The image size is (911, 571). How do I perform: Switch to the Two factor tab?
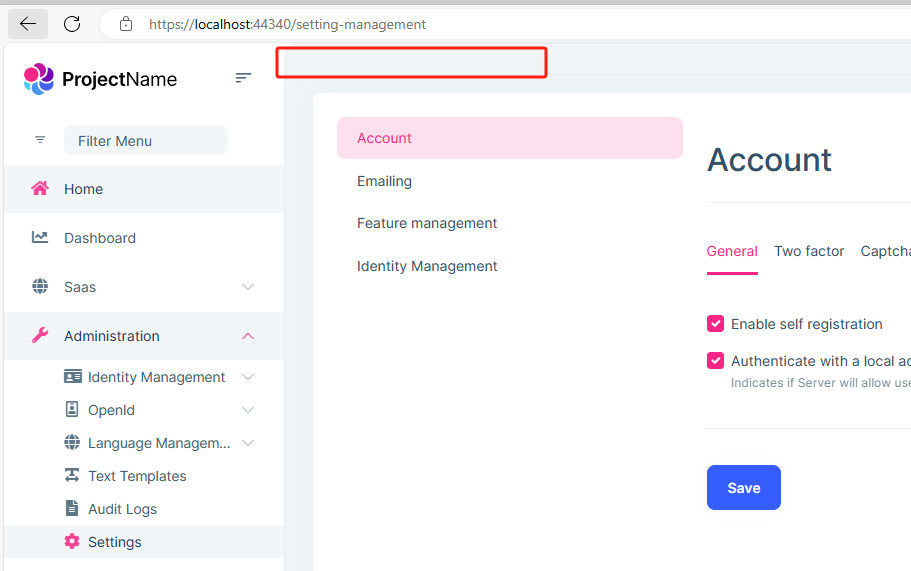(x=809, y=252)
